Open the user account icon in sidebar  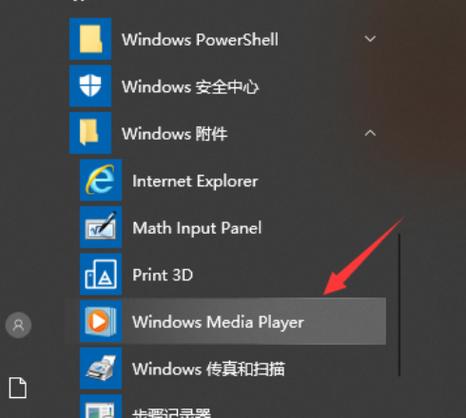point(18,325)
